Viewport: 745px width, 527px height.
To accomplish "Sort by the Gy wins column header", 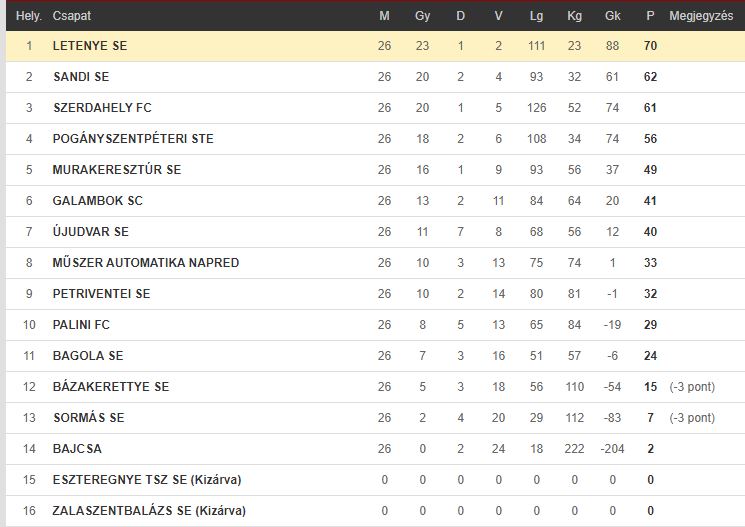I will [x=422, y=16].
